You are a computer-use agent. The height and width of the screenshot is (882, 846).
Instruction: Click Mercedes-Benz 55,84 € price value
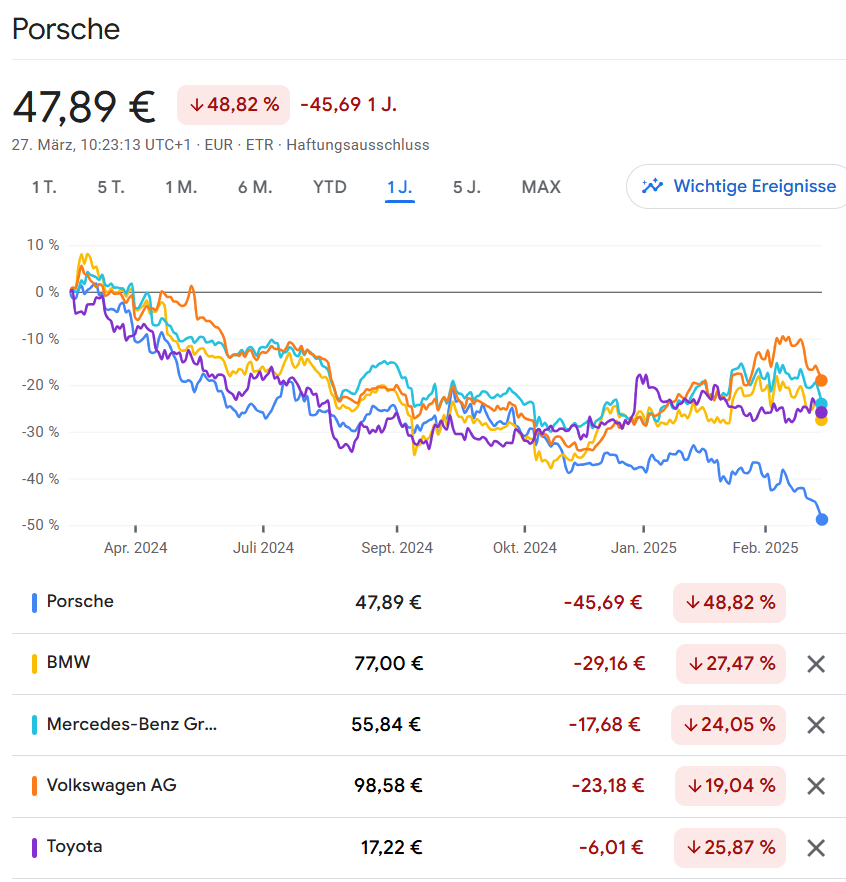[x=386, y=724]
